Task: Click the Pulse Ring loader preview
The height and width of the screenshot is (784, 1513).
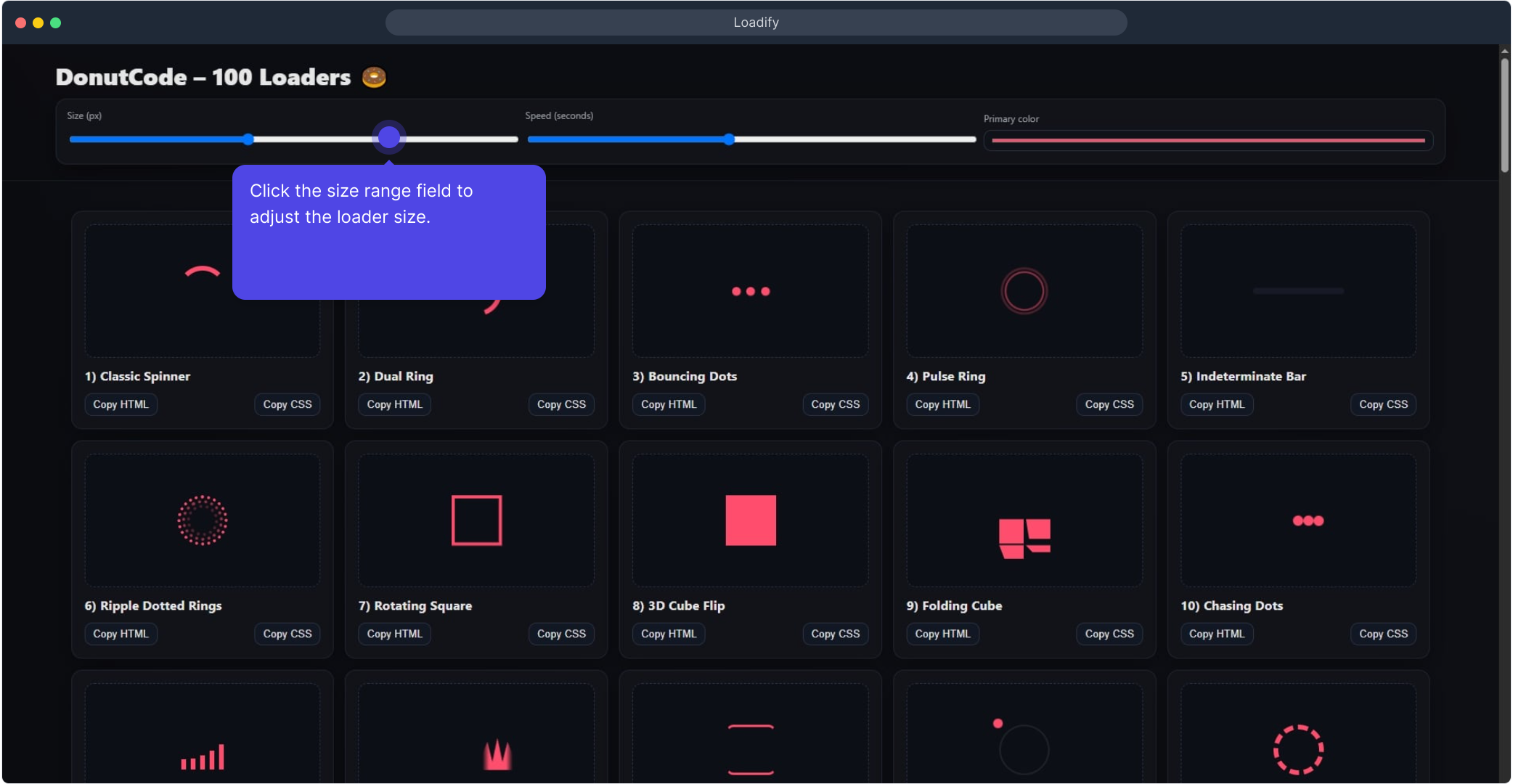Action: click(1024, 289)
